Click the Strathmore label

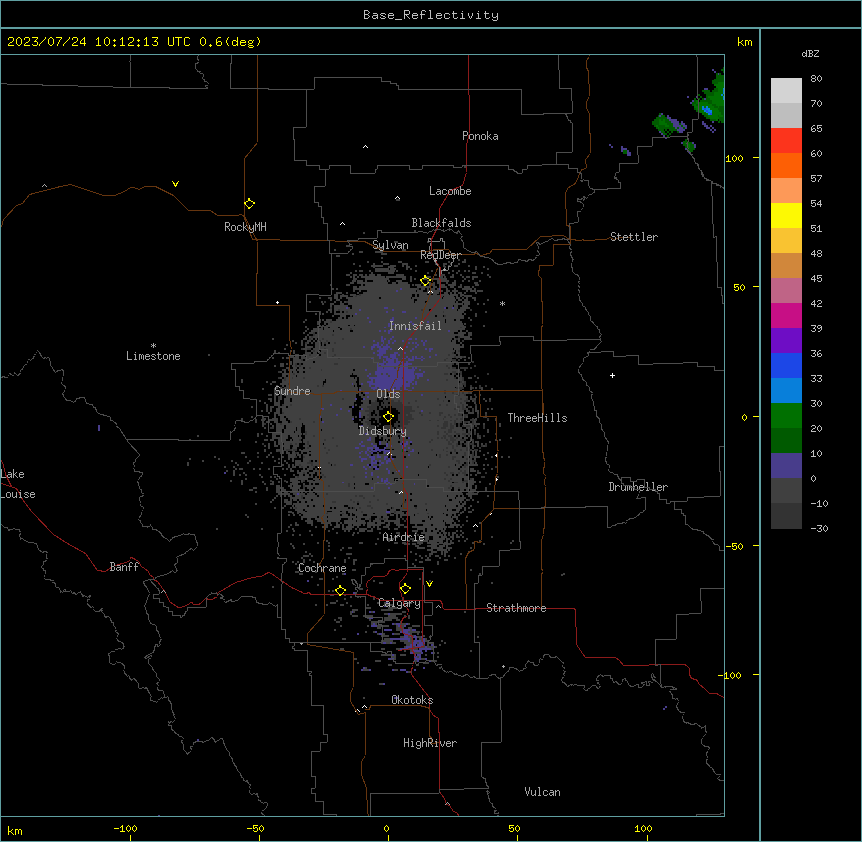516,608
